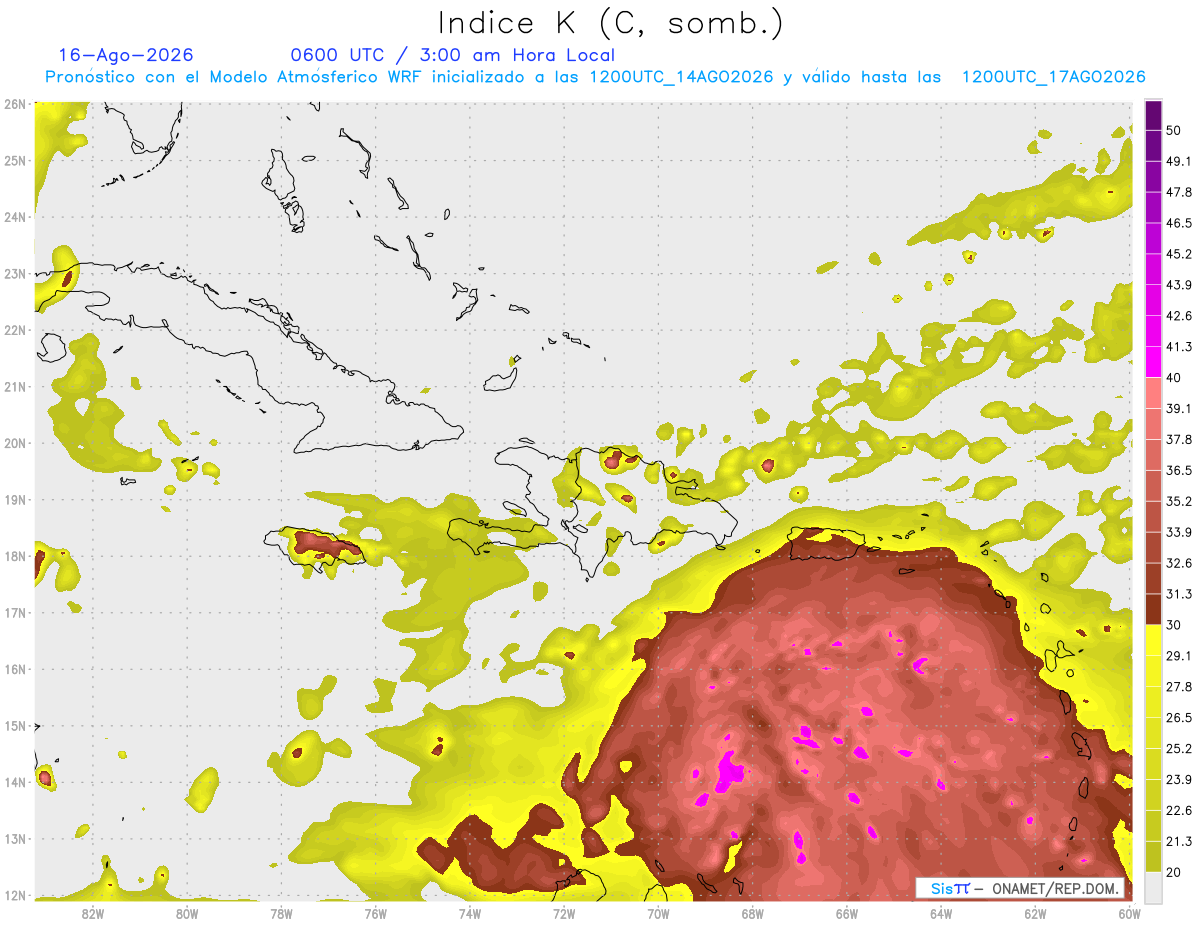
Task: Click the longitude axis label "76W"
Action: 375,915
